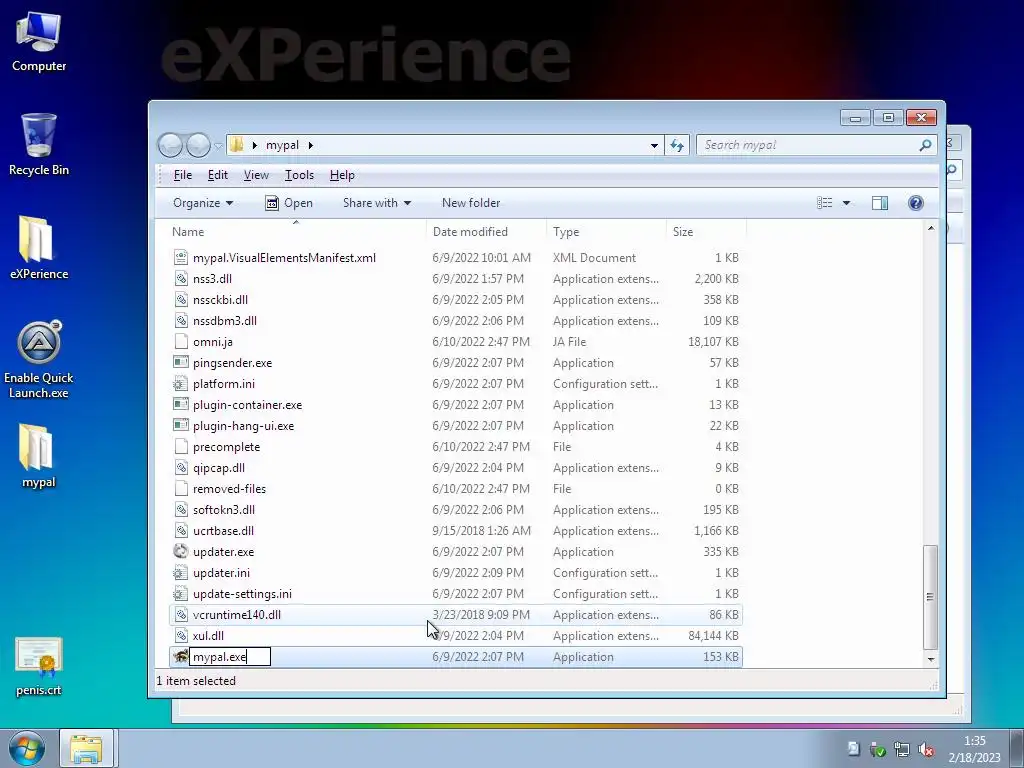The width and height of the screenshot is (1024, 768).
Task: Click the volume muted tray icon
Action: [x=925, y=750]
